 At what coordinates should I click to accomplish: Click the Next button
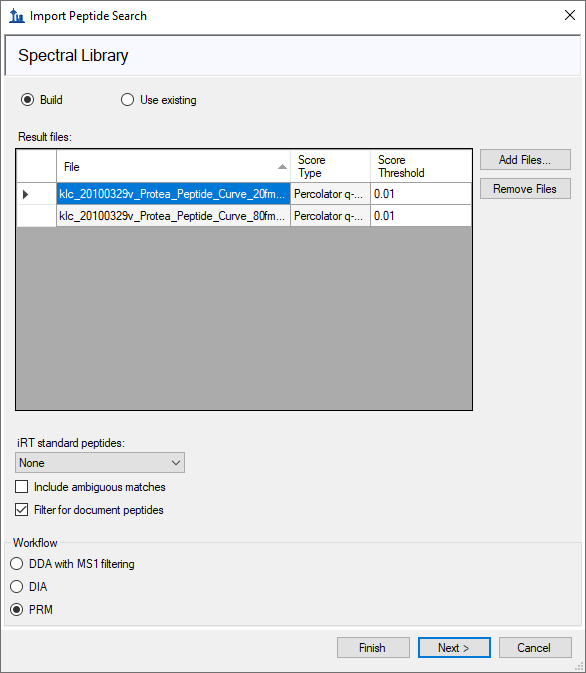(x=454, y=648)
